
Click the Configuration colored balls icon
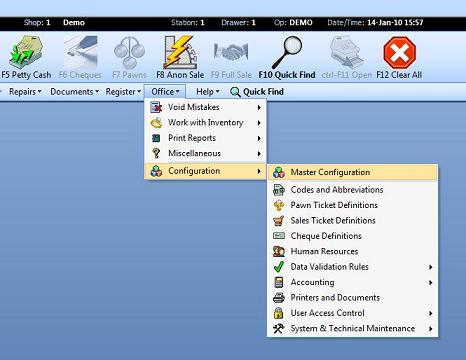[156, 171]
